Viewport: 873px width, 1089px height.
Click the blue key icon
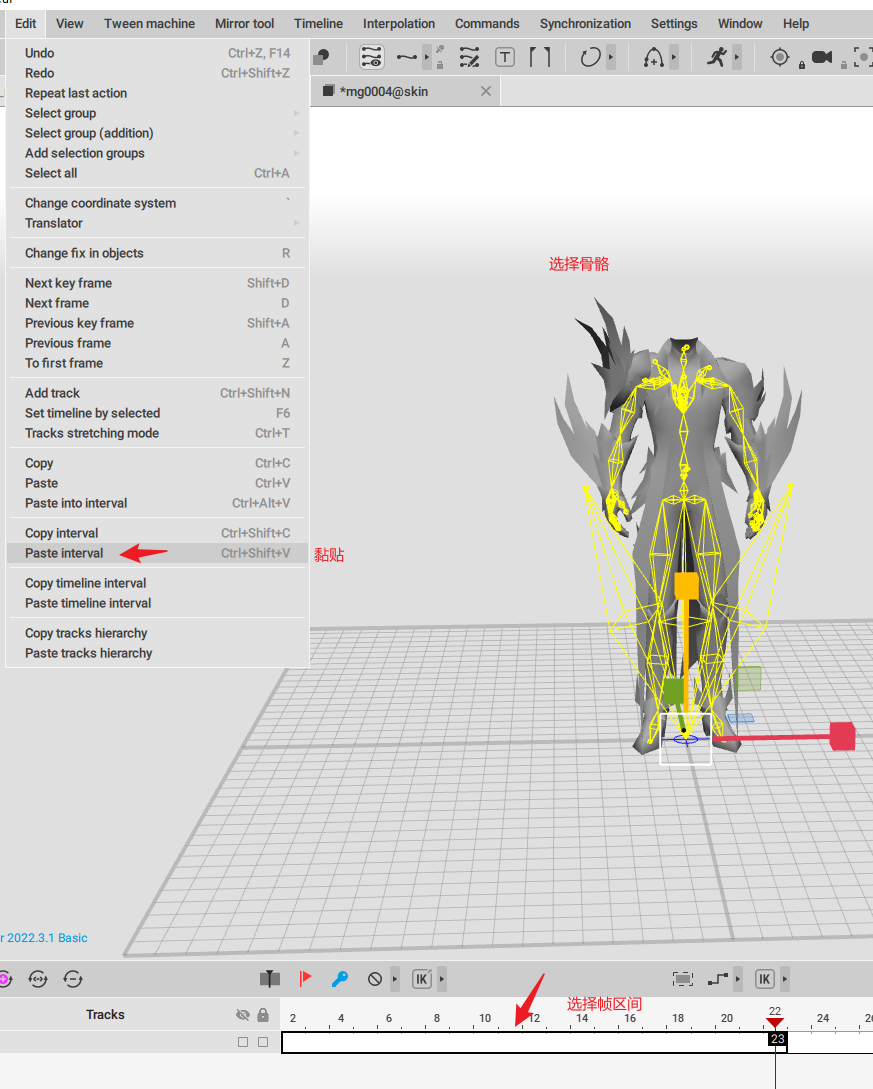click(340, 979)
